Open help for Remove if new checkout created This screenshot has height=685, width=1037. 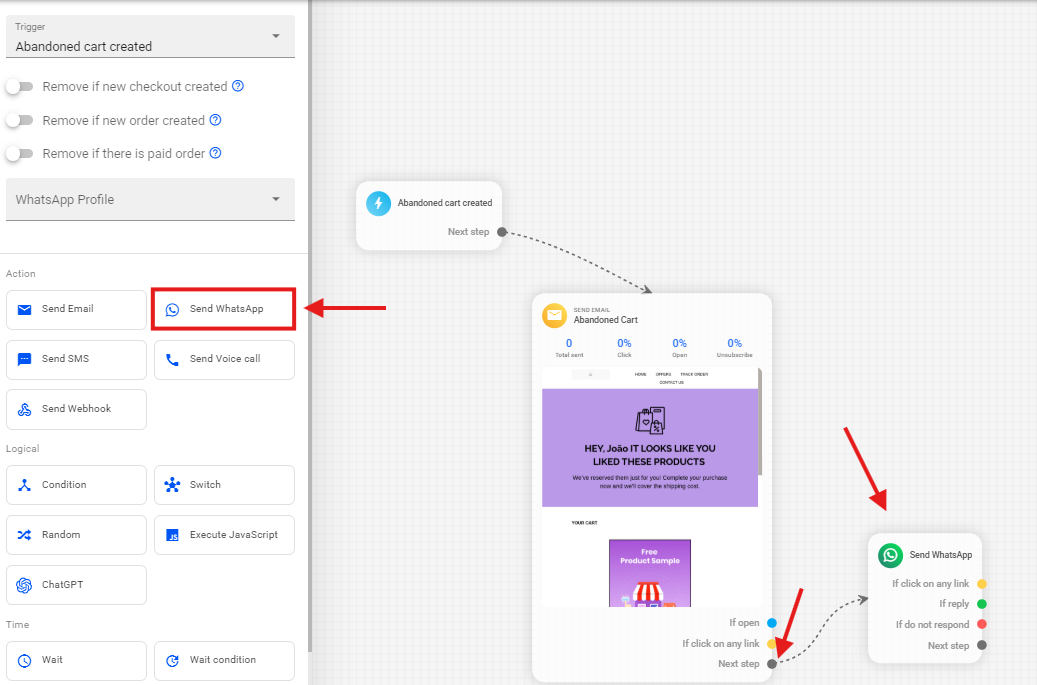click(x=238, y=86)
